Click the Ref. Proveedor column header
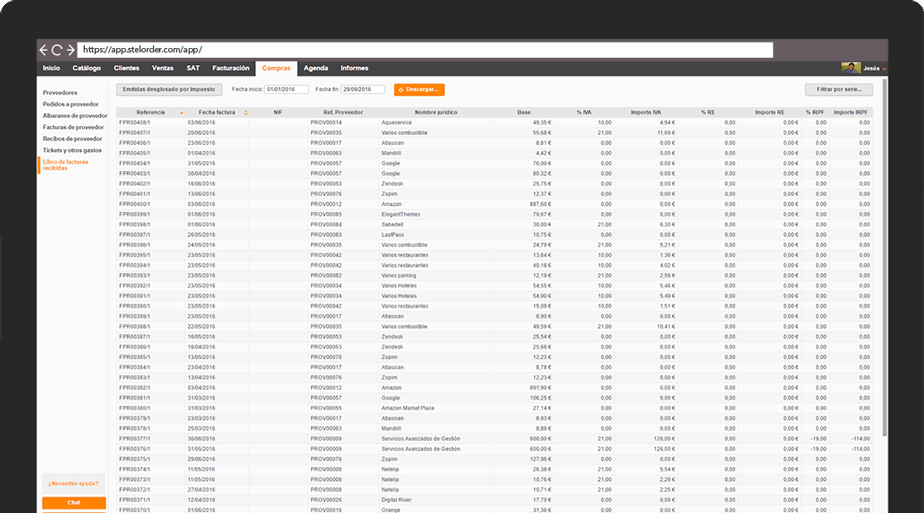 343,112
